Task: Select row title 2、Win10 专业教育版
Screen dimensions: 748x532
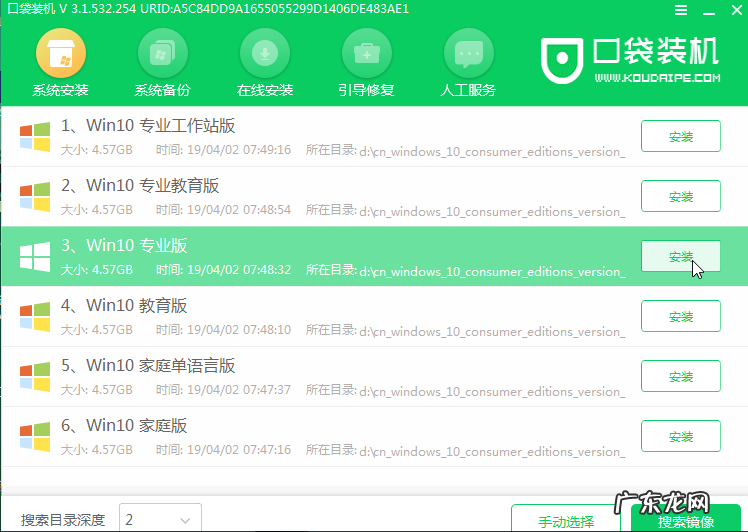Action: pos(140,186)
